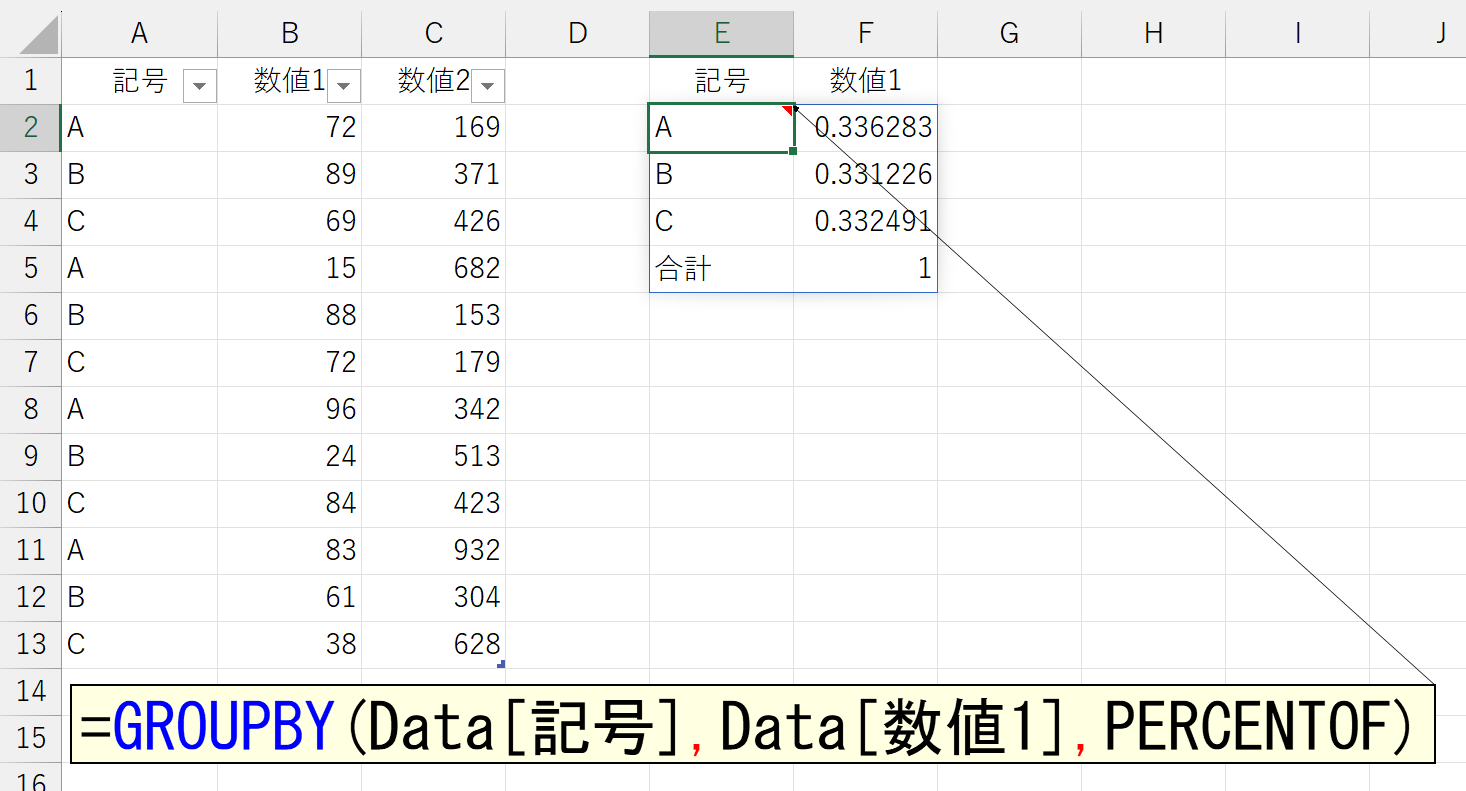Viewport: 1466px width, 791px height.
Task: Click cell B2 with value 72
Action: [x=290, y=128]
